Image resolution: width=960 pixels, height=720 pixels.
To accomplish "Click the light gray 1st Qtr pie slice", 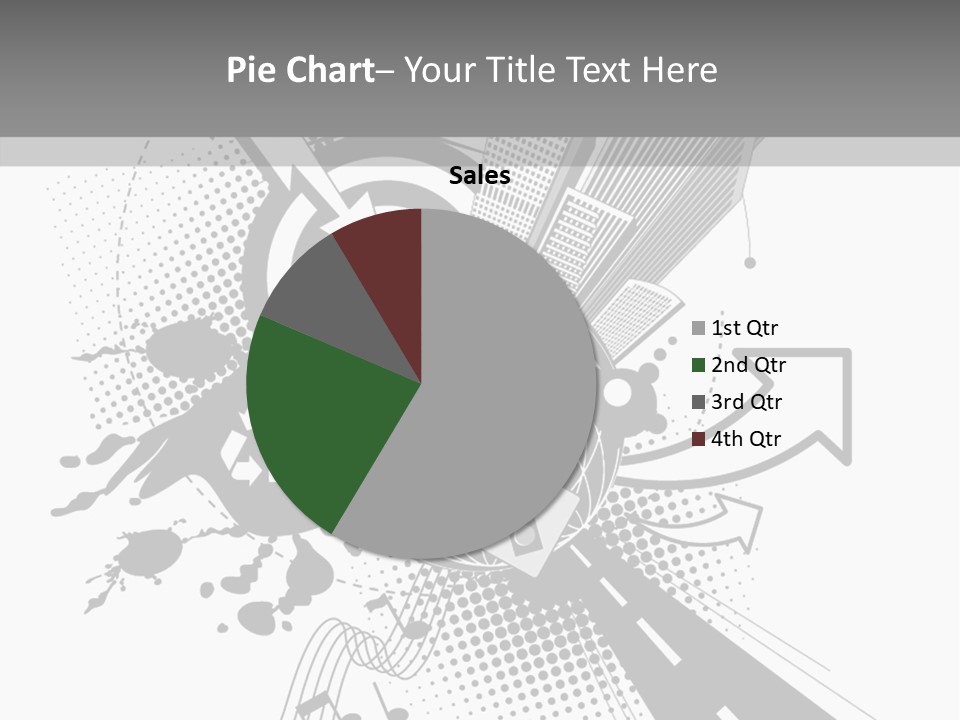I will pyautogui.click(x=500, y=400).
